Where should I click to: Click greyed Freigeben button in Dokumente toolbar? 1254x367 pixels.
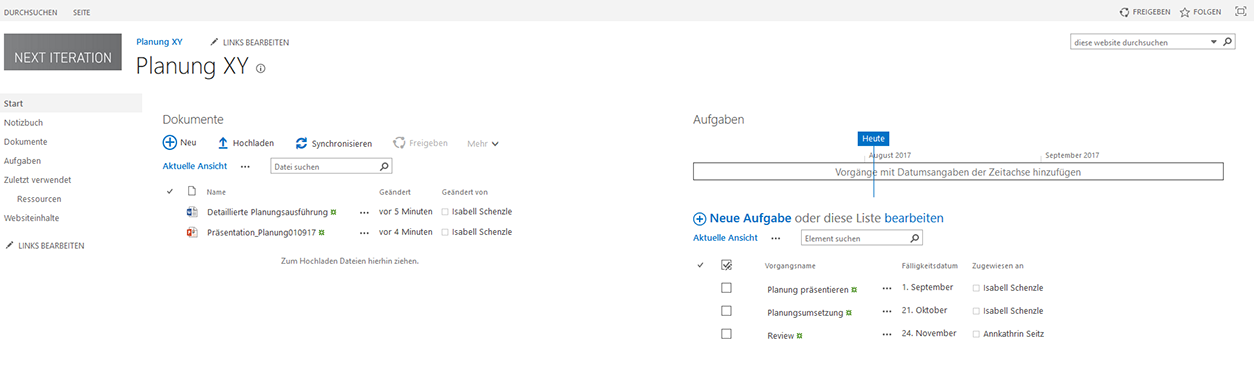(421, 143)
